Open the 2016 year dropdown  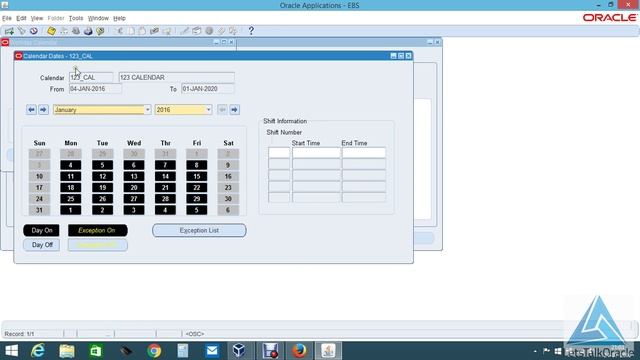(x=208, y=110)
